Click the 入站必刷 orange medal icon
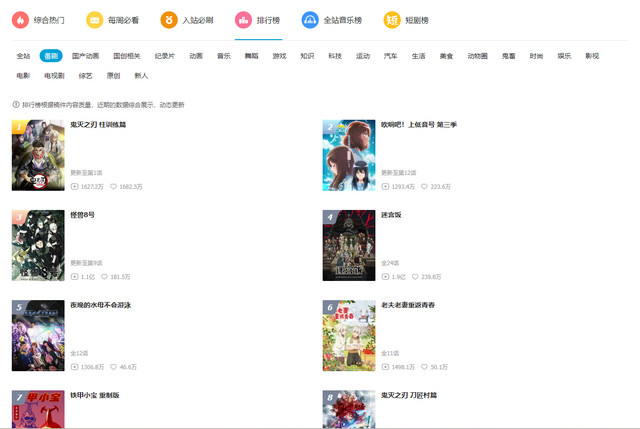Image resolution: width=640 pixels, height=429 pixels. coord(169,19)
